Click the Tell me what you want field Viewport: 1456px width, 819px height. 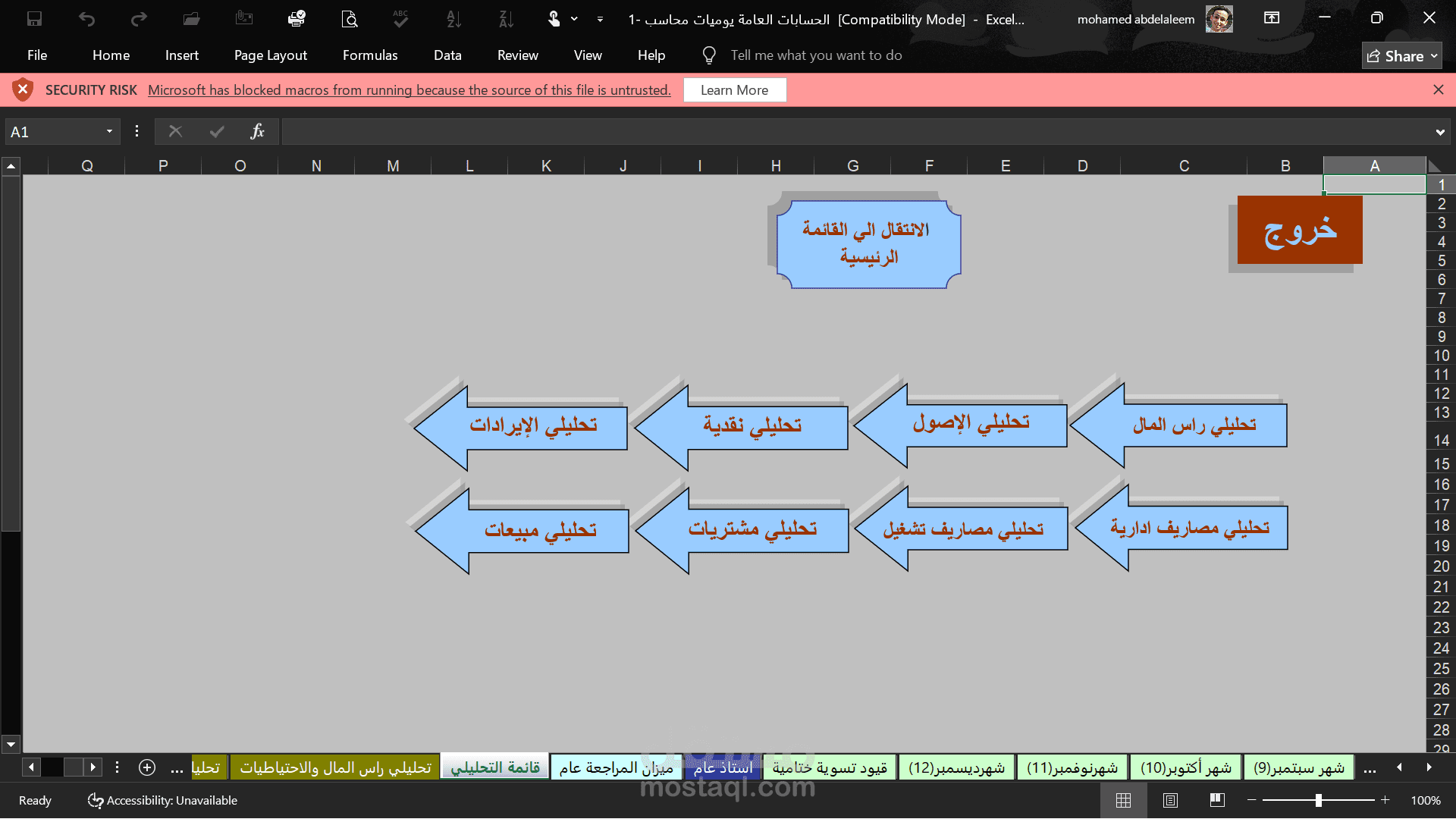coord(816,55)
